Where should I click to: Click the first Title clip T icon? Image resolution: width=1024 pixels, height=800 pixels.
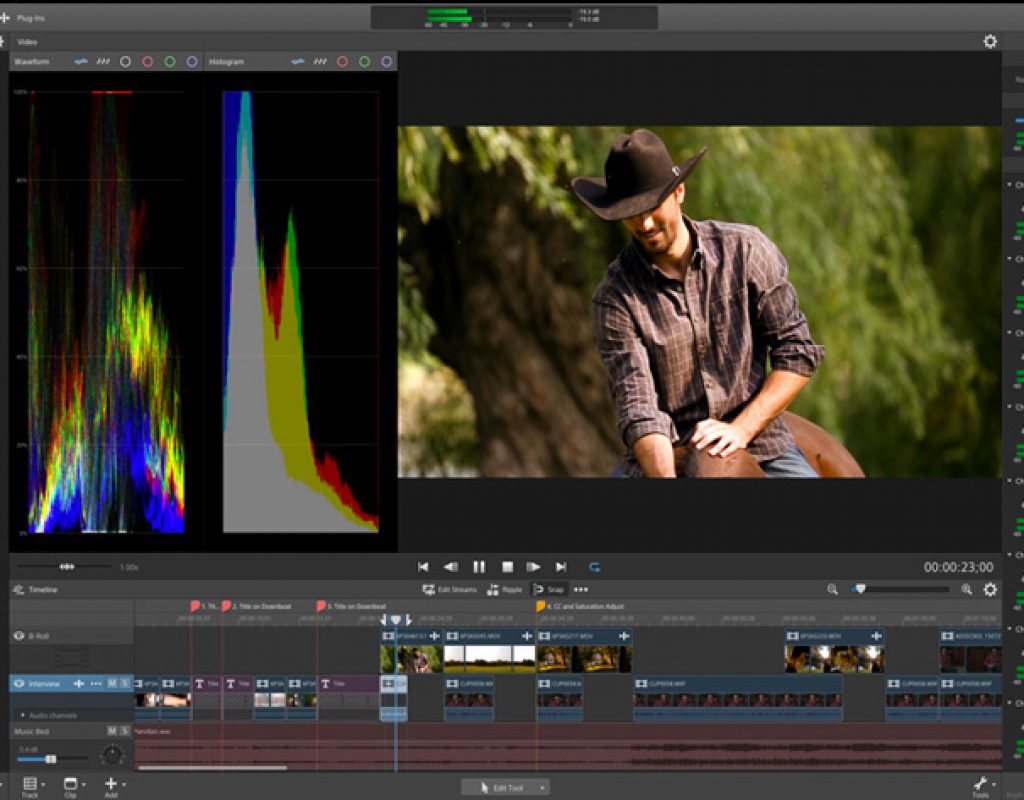click(x=200, y=684)
